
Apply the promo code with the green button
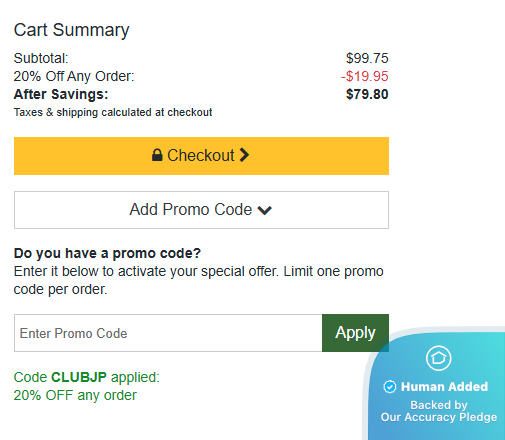click(x=355, y=333)
